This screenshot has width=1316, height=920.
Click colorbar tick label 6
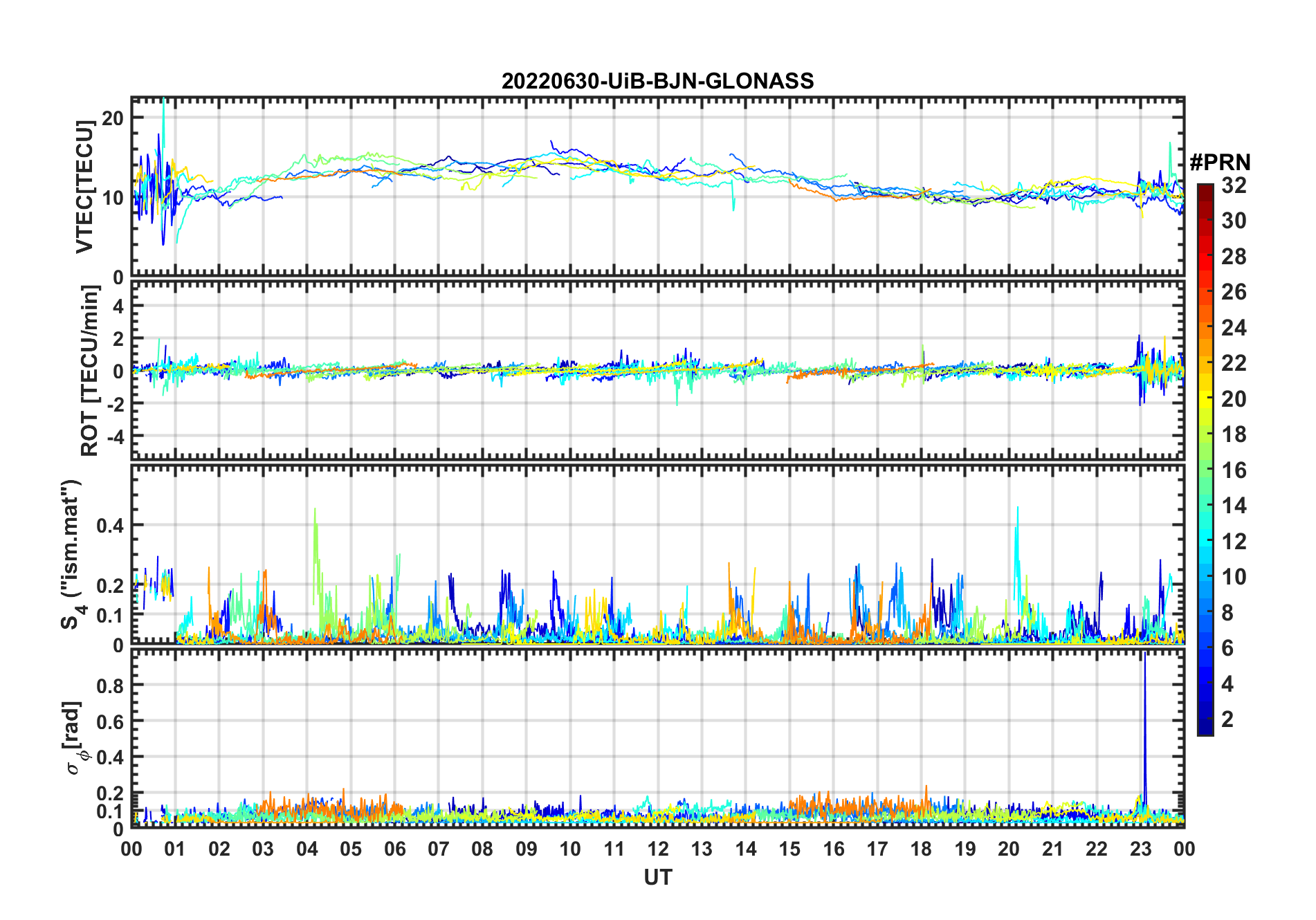click(1227, 648)
